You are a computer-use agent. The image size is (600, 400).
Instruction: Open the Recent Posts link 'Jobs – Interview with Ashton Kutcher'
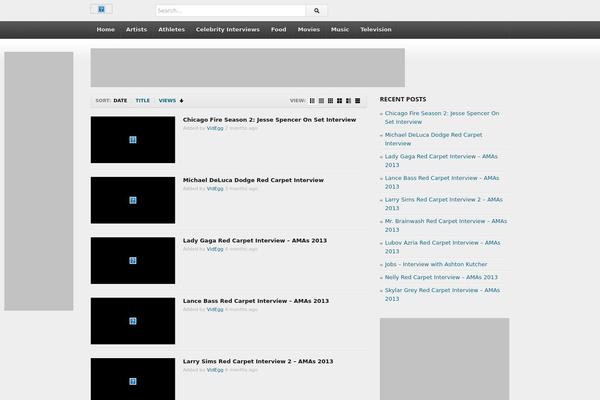click(436, 264)
